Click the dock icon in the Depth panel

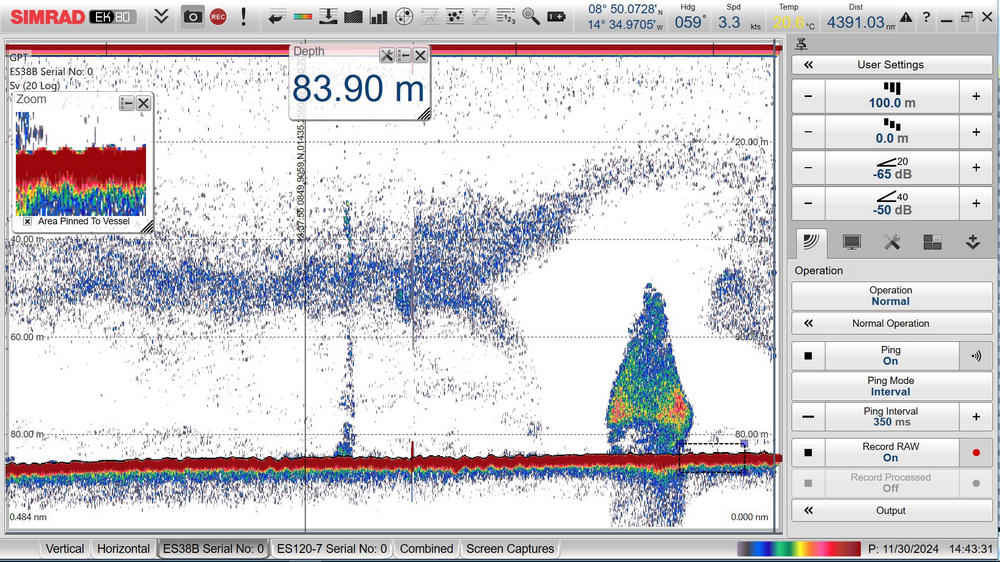[x=404, y=55]
